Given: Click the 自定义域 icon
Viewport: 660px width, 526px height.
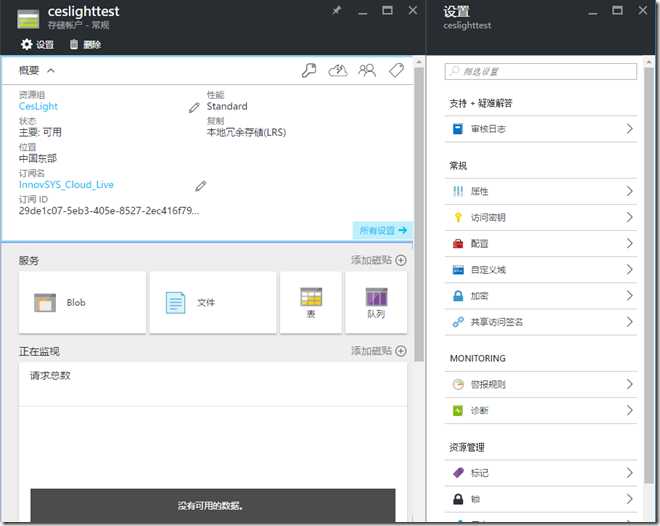Looking at the screenshot, I should click(x=458, y=270).
